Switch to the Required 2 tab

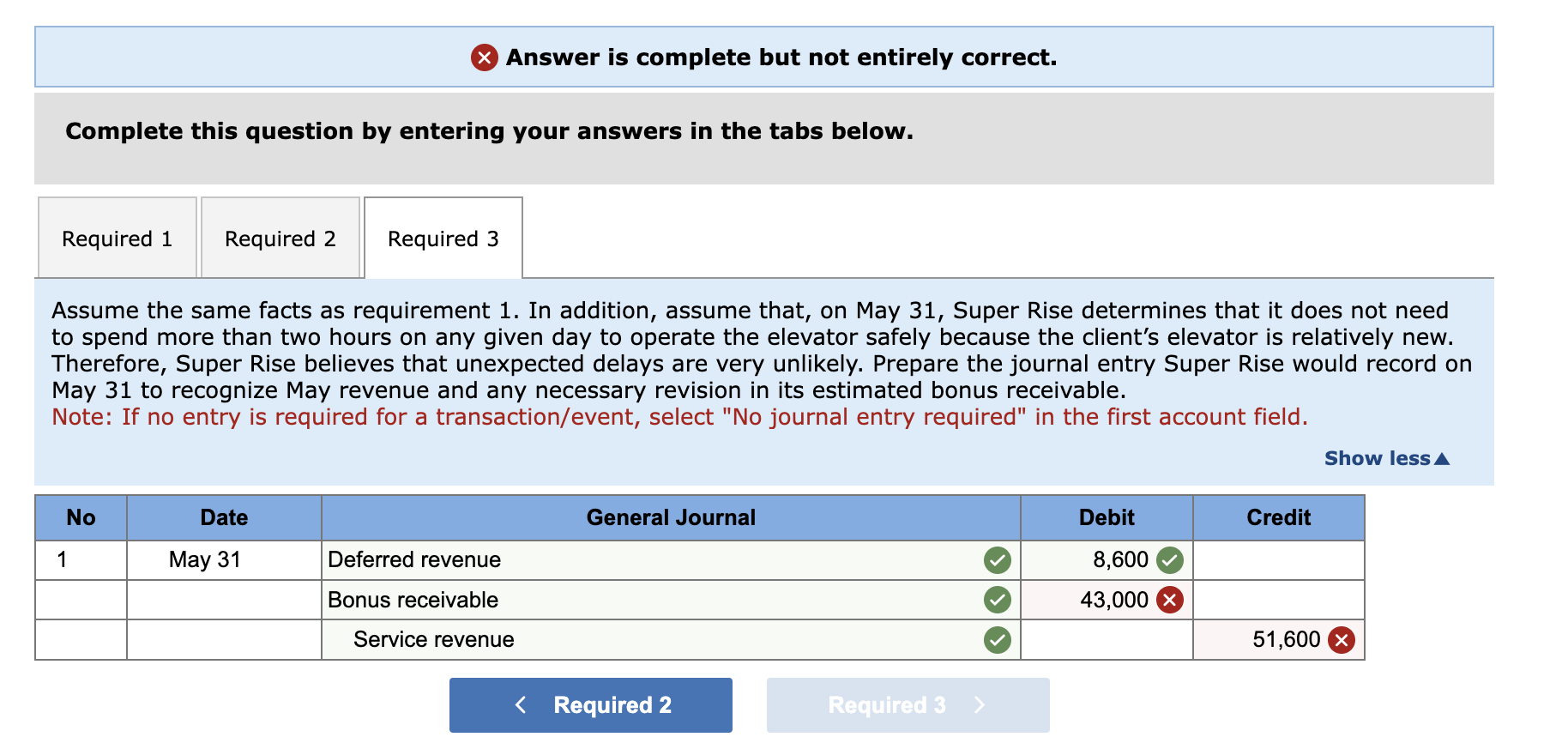click(x=280, y=238)
